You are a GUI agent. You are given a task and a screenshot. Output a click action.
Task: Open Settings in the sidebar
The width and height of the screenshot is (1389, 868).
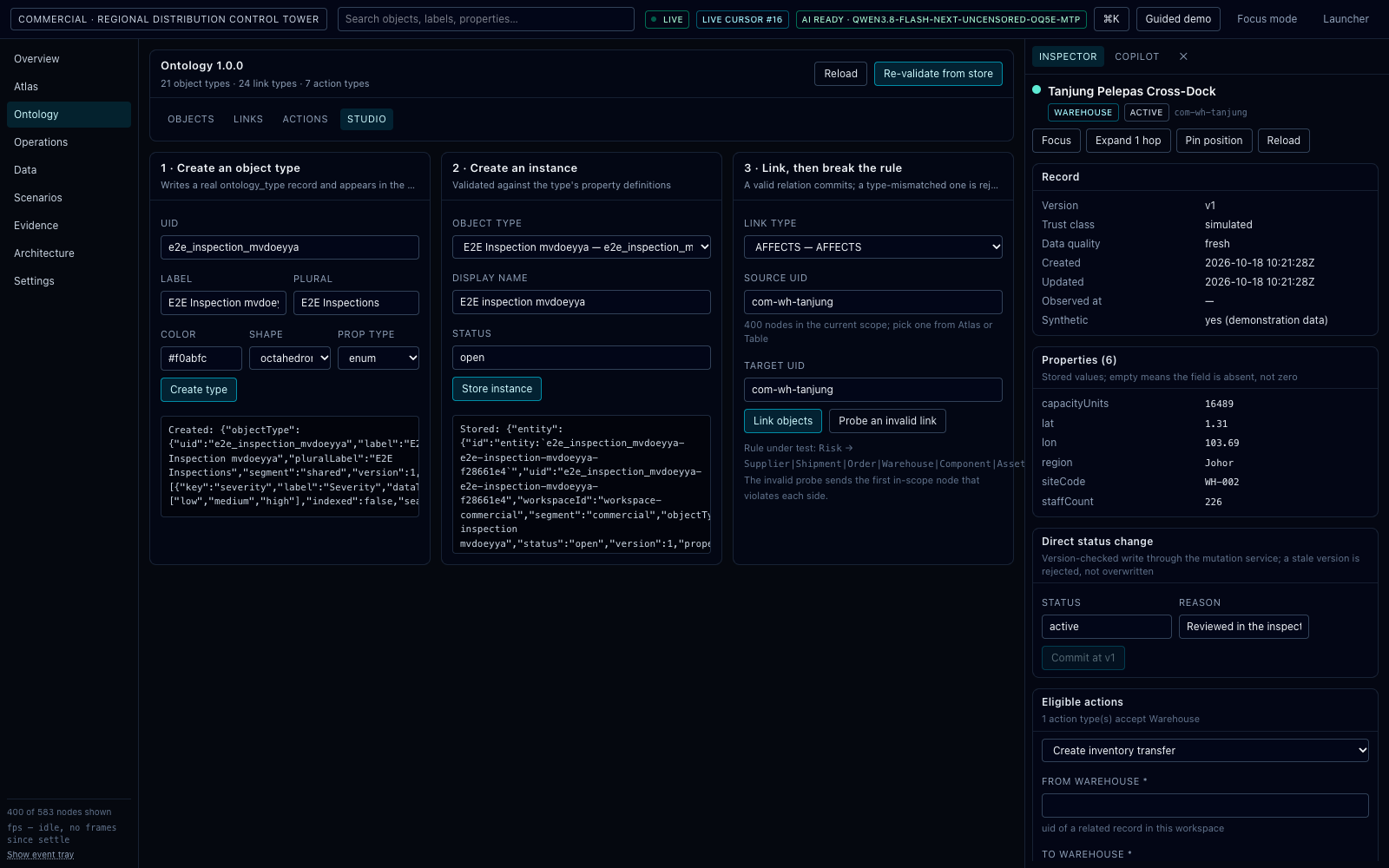click(69, 281)
